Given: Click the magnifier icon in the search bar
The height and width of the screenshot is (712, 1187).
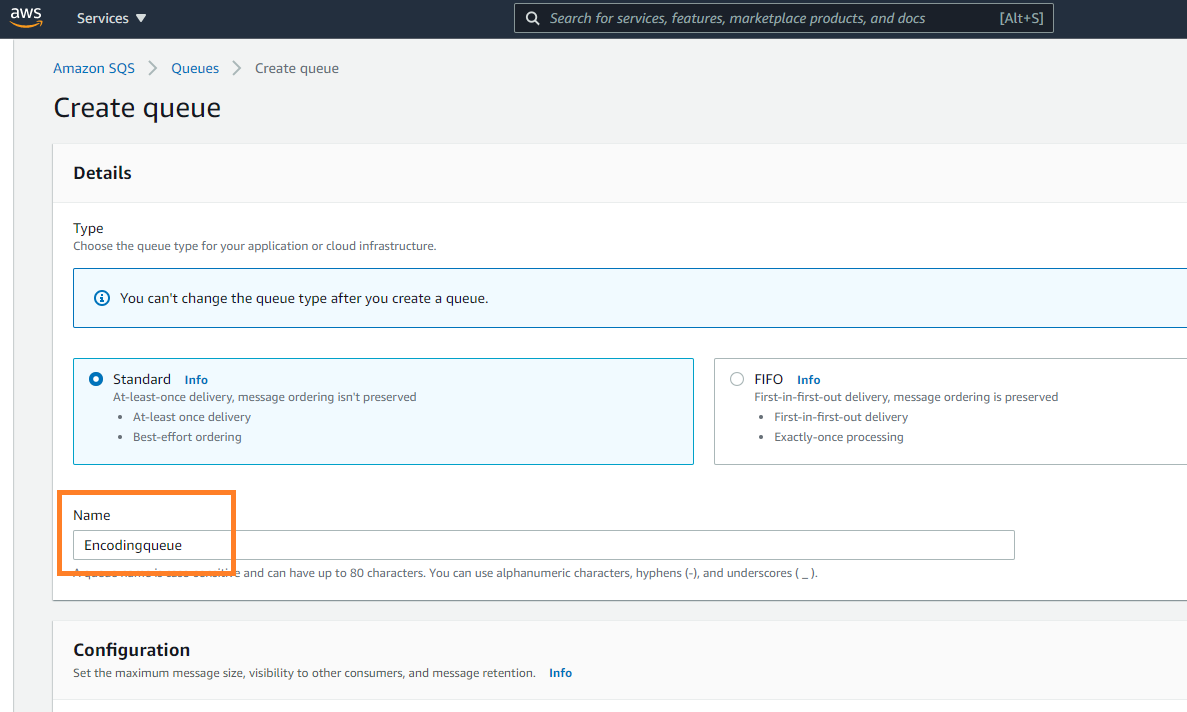Looking at the screenshot, I should point(532,18).
